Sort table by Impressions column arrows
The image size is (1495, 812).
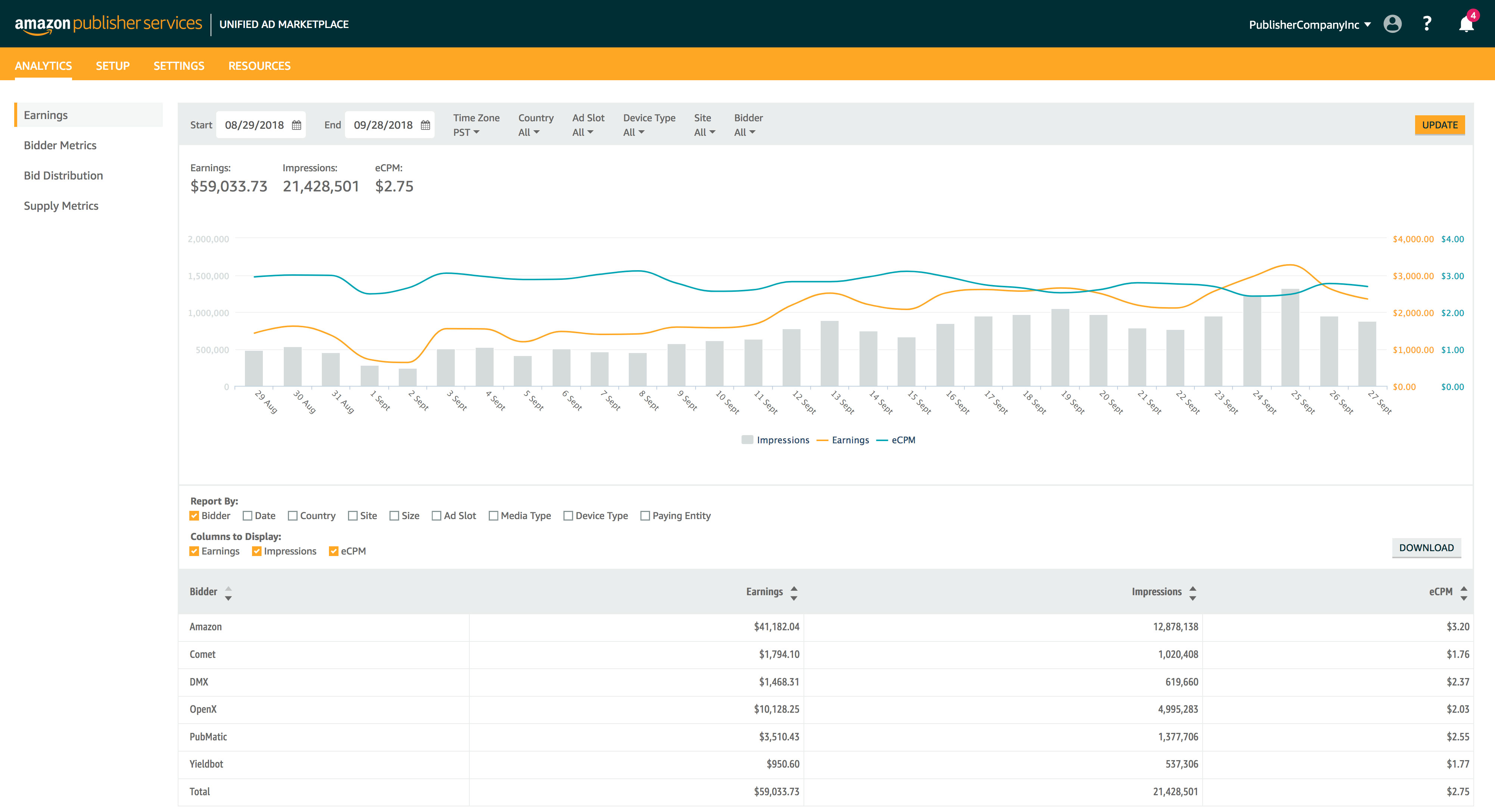click(x=1193, y=593)
